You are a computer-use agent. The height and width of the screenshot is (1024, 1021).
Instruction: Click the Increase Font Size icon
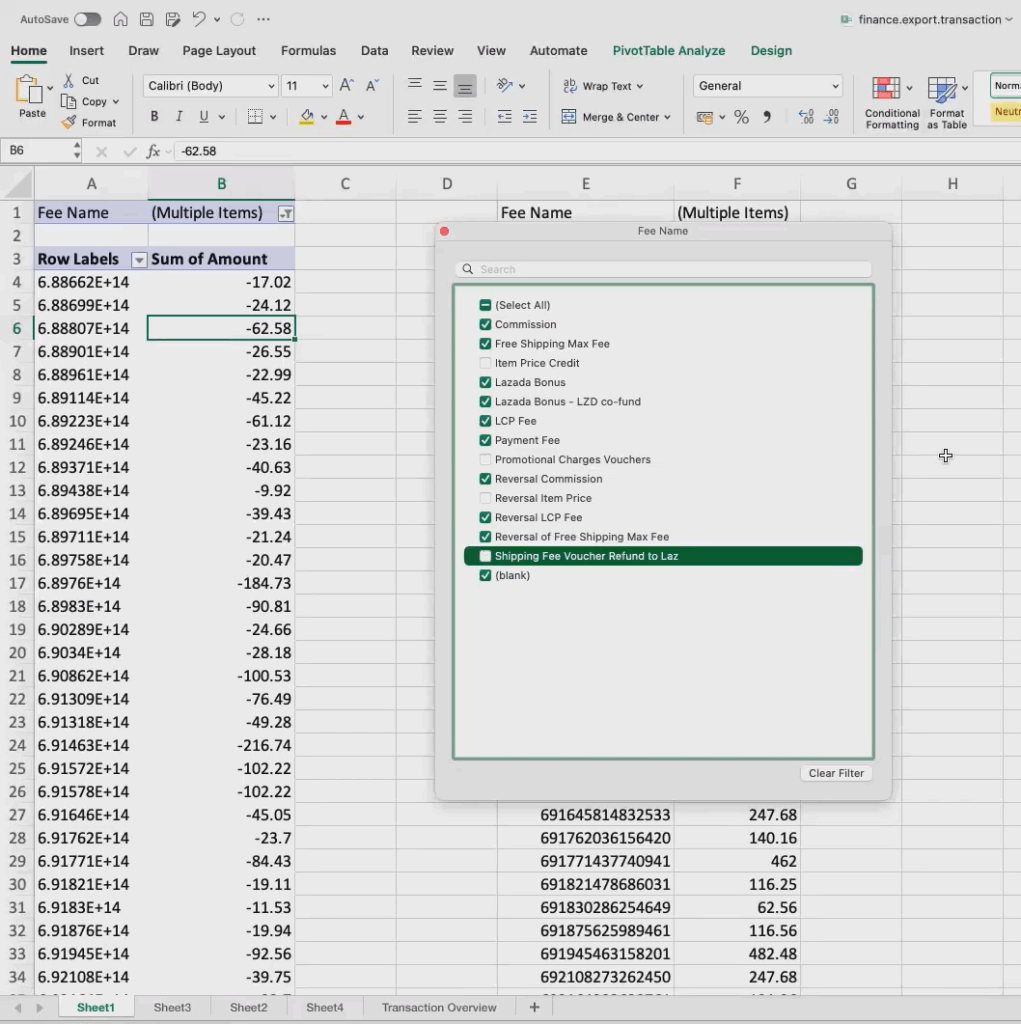pos(347,86)
